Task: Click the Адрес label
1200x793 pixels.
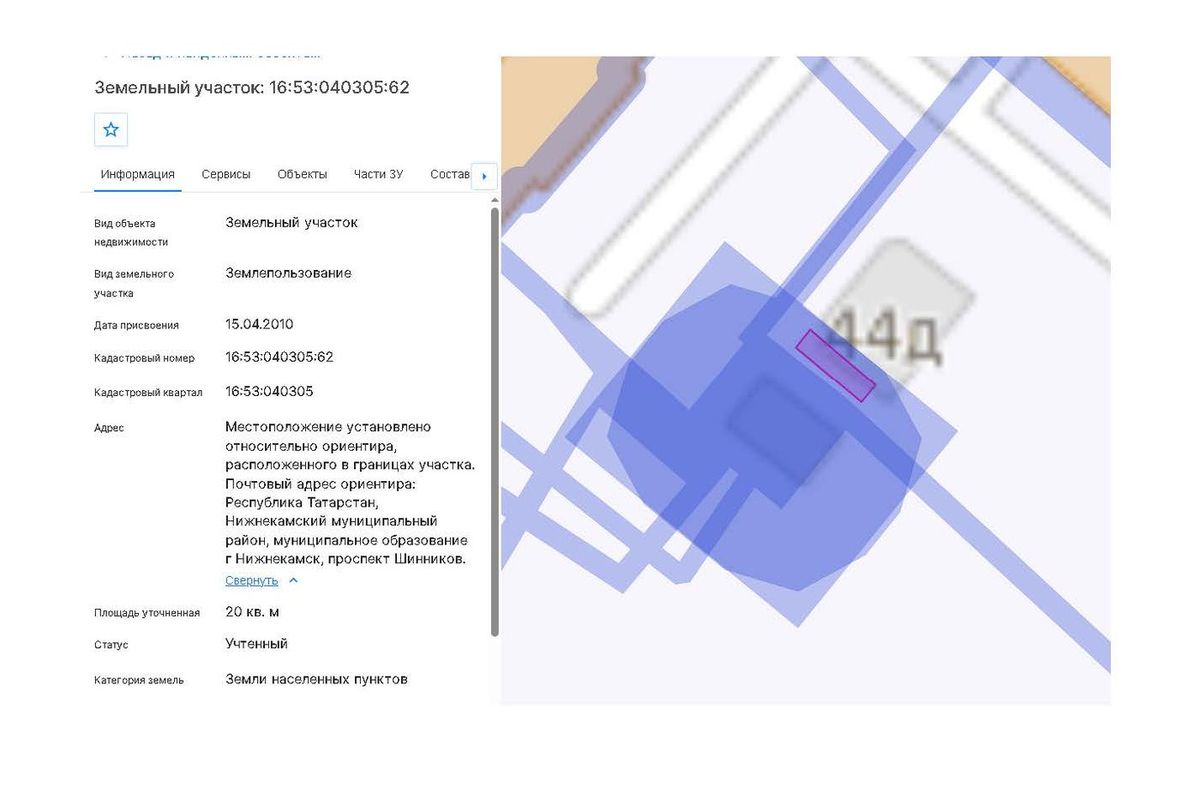Action: (x=109, y=428)
